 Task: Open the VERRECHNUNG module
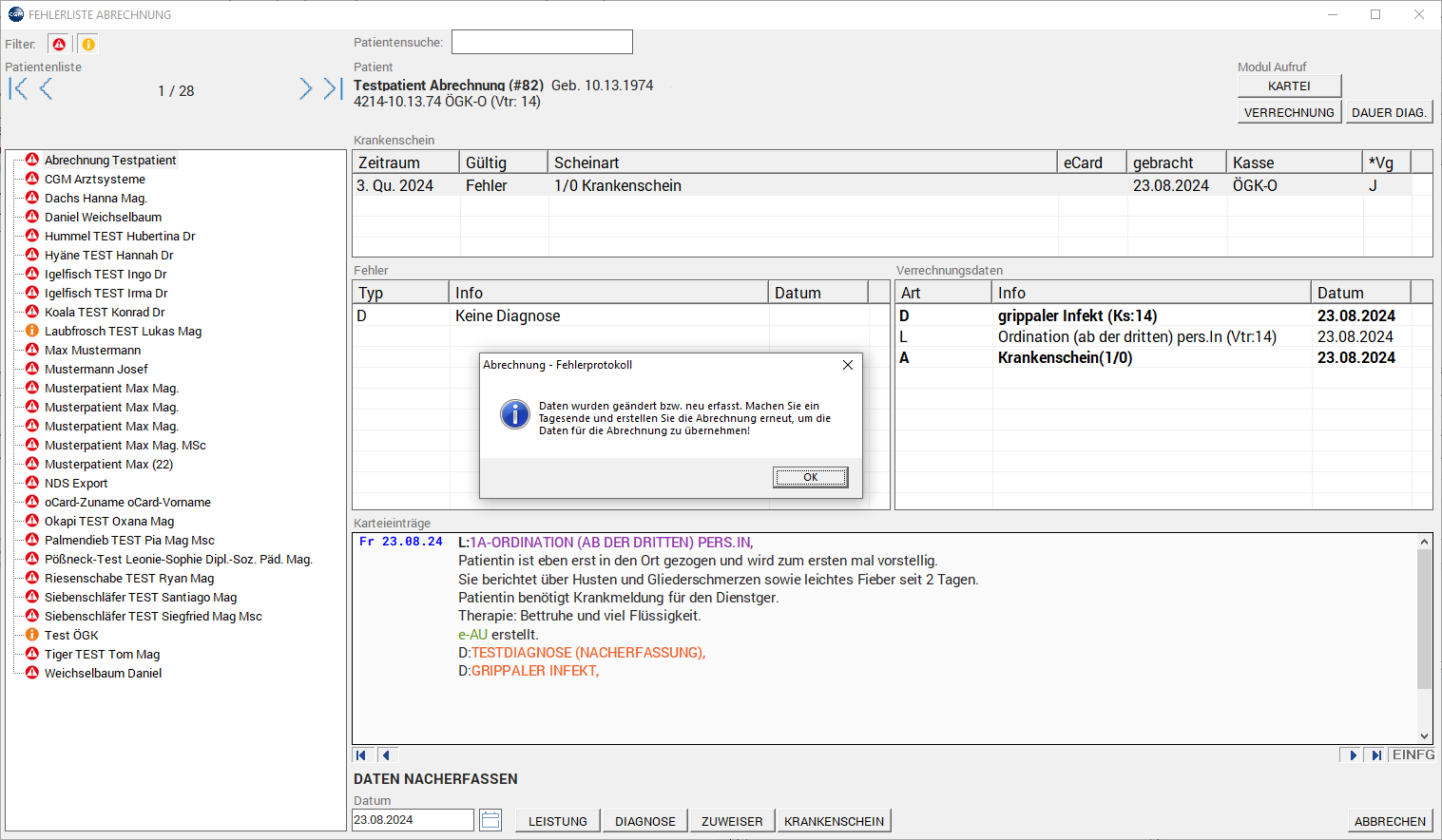tap(1289, 112)
